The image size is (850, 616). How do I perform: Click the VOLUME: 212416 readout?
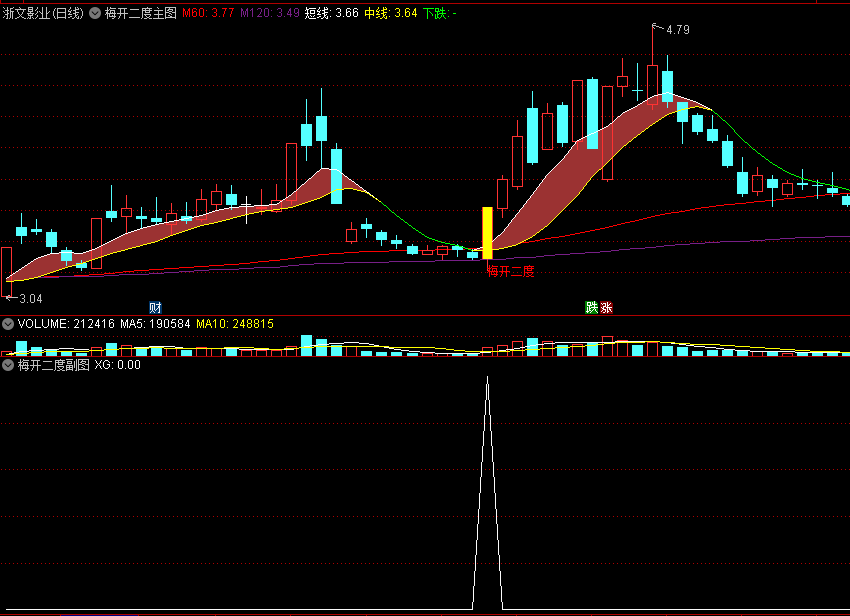click(66, 324)
